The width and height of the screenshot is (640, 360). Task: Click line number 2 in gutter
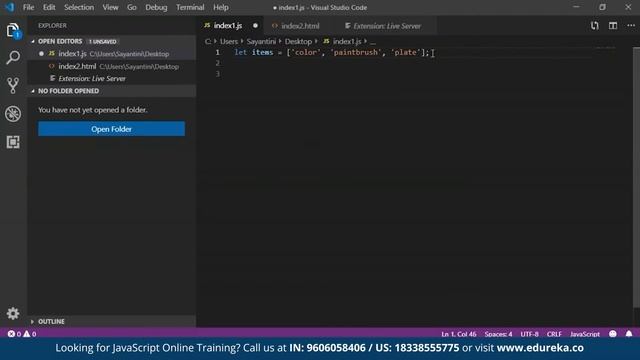pos(218,63)
